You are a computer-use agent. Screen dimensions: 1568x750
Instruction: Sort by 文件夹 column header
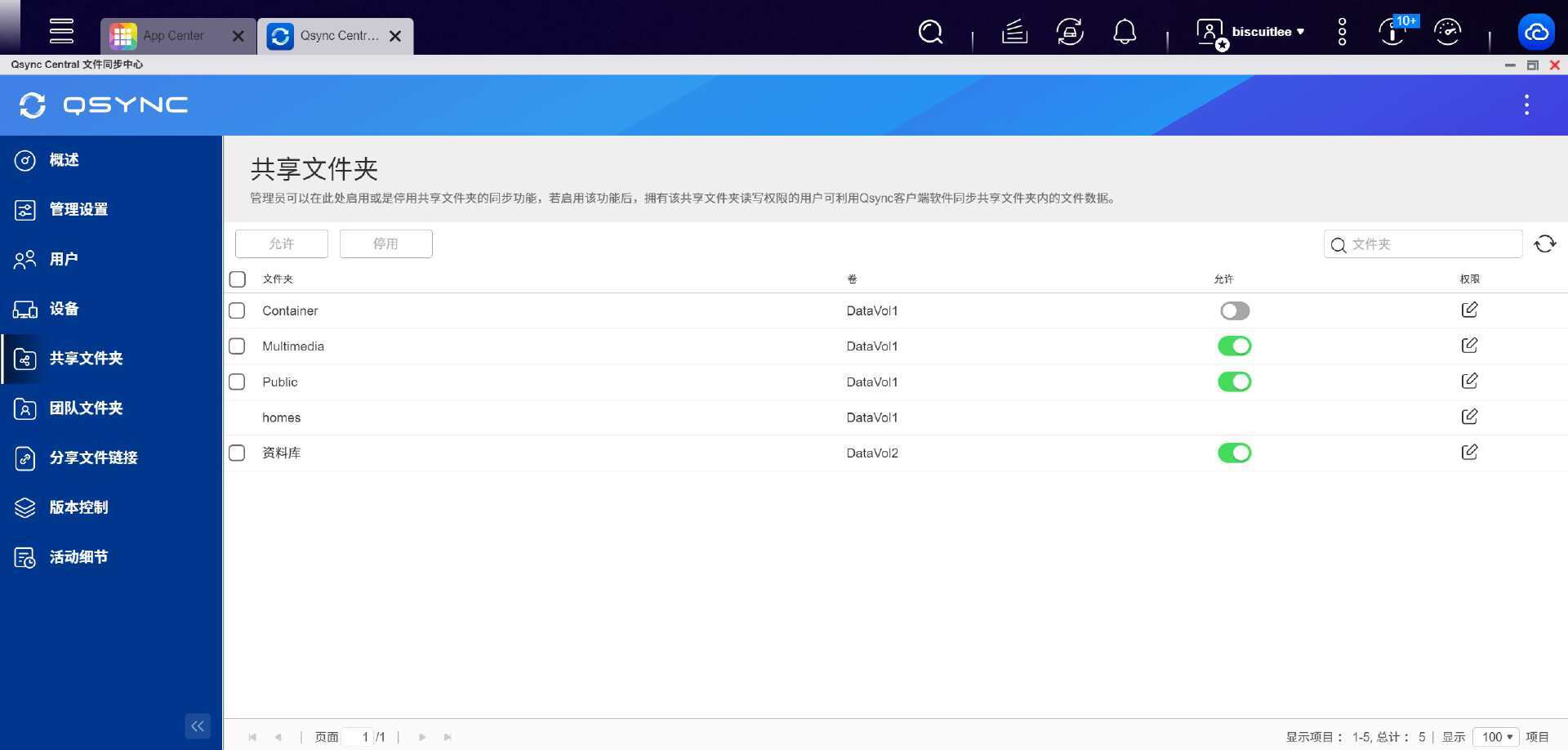[278, 279]
